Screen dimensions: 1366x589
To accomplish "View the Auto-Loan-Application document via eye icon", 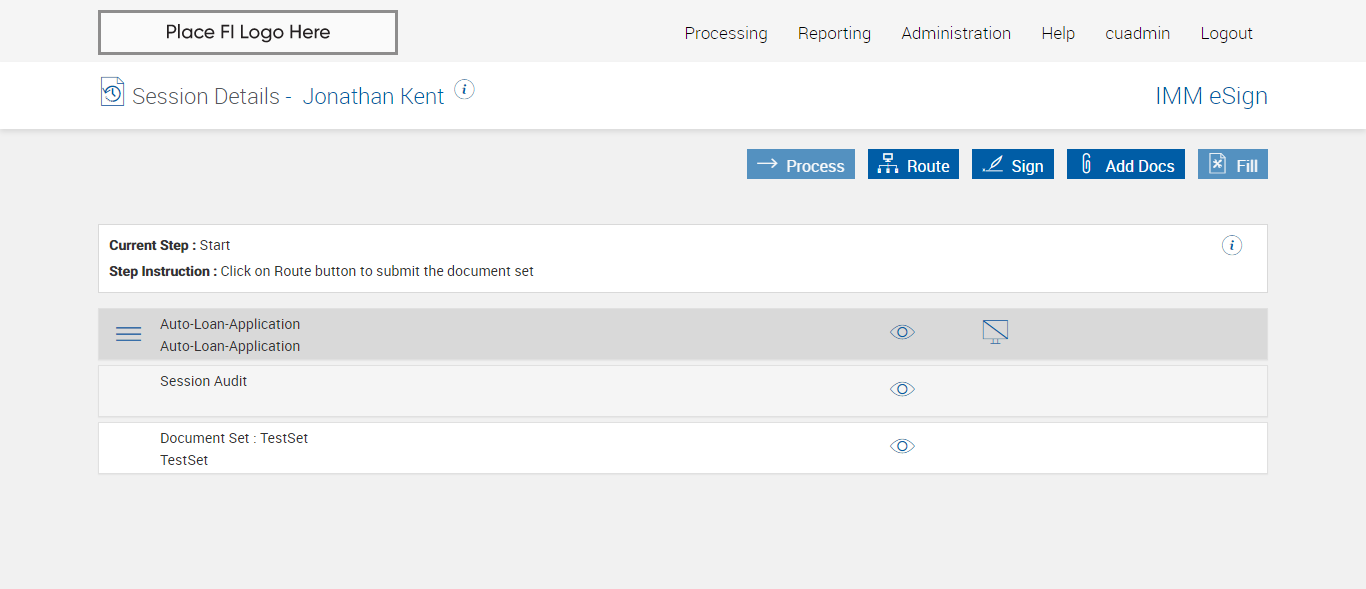I will coord(902,332).
